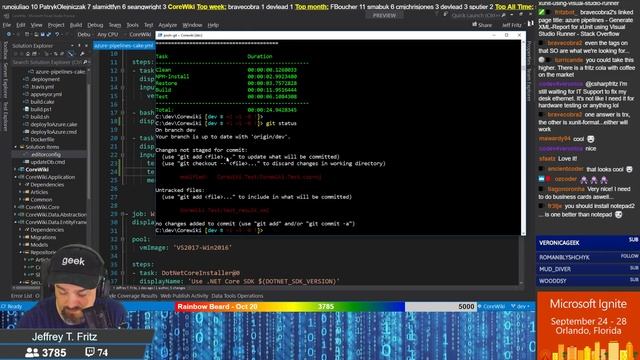The image size is (640, 360).
Task: Open the Help menu
Action: 213,25
